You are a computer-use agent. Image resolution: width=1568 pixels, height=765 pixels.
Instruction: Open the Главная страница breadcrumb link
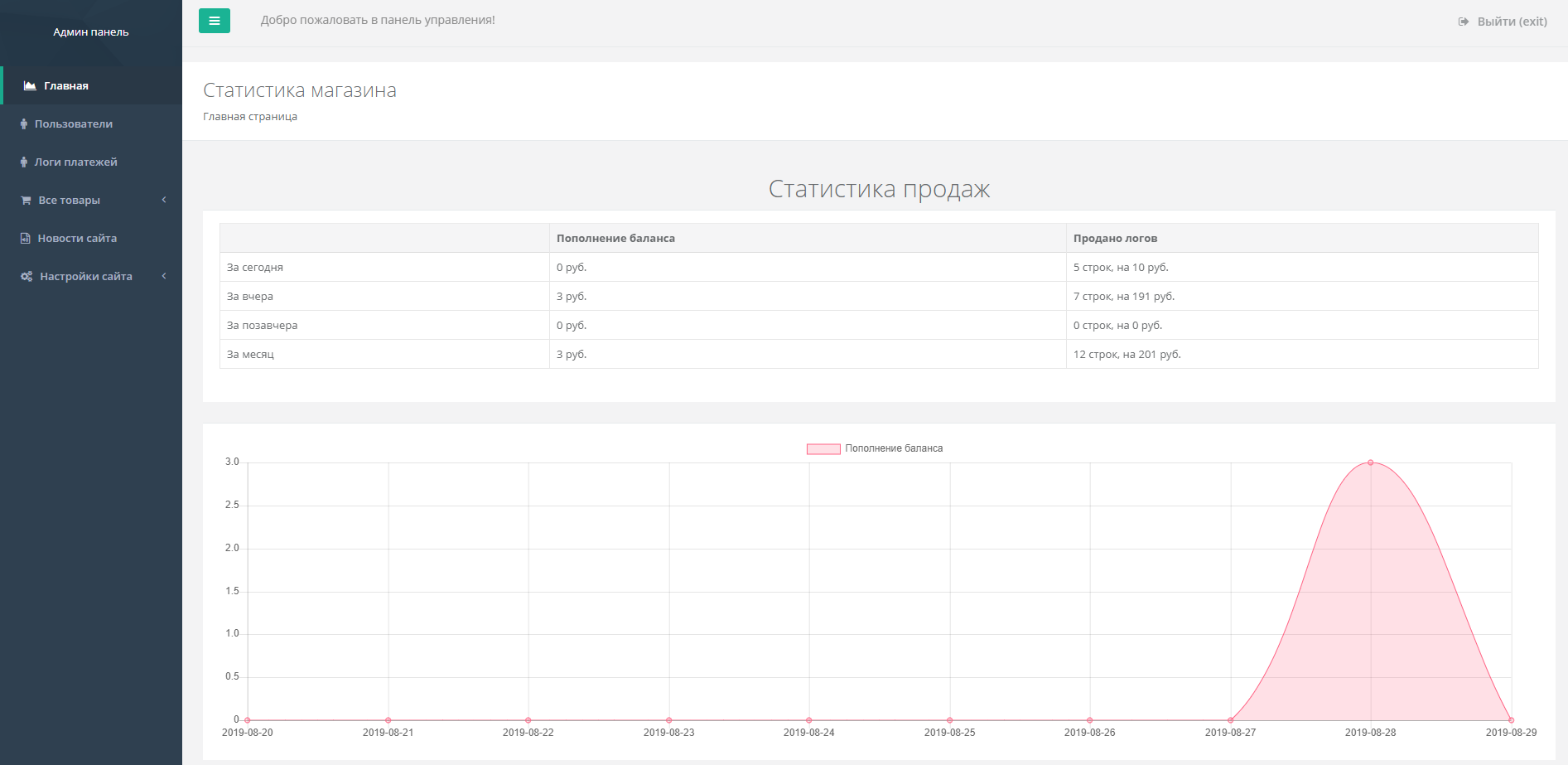point(251,116)
